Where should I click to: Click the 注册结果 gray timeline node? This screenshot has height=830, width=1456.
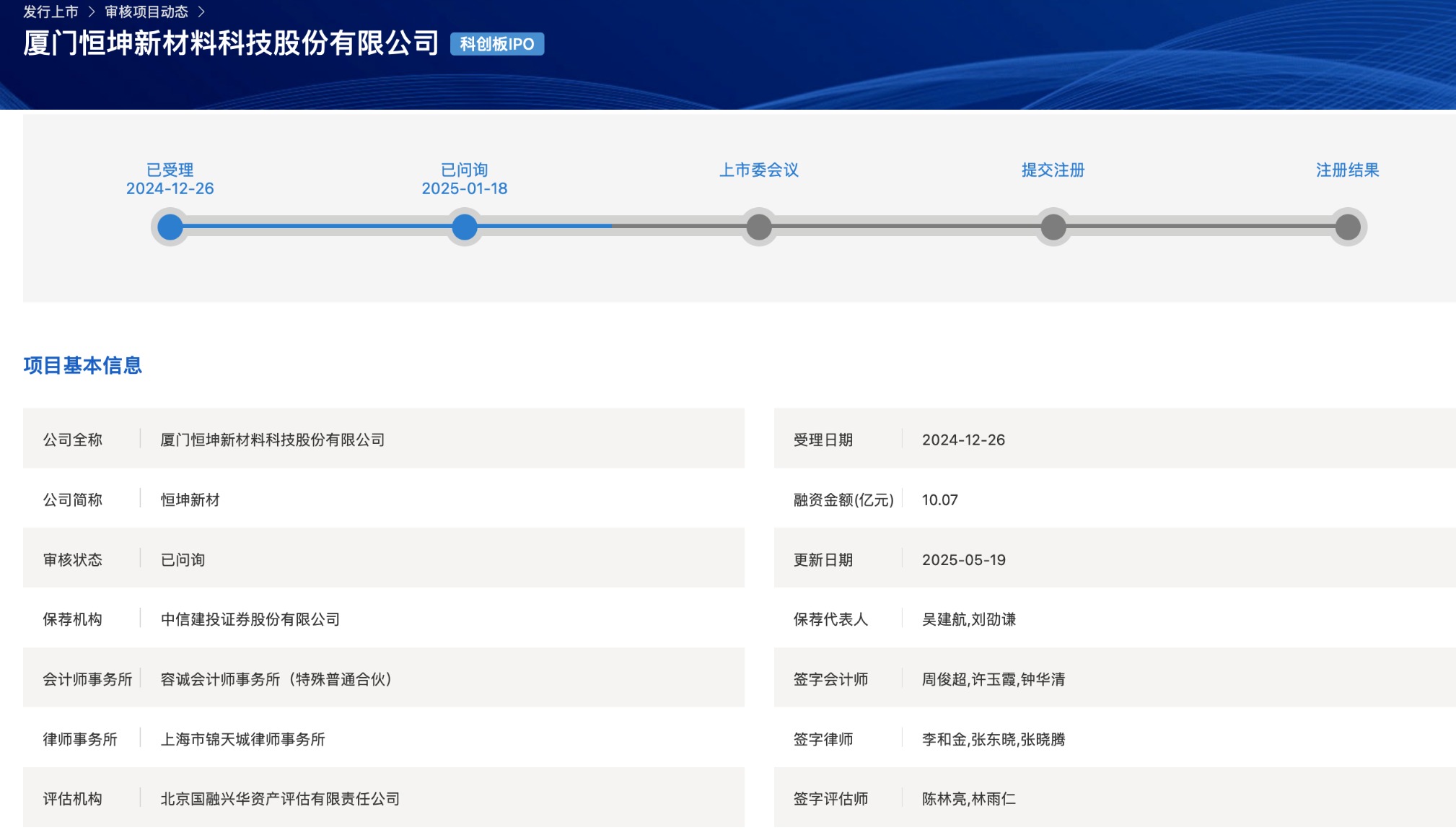point(1348,227)
